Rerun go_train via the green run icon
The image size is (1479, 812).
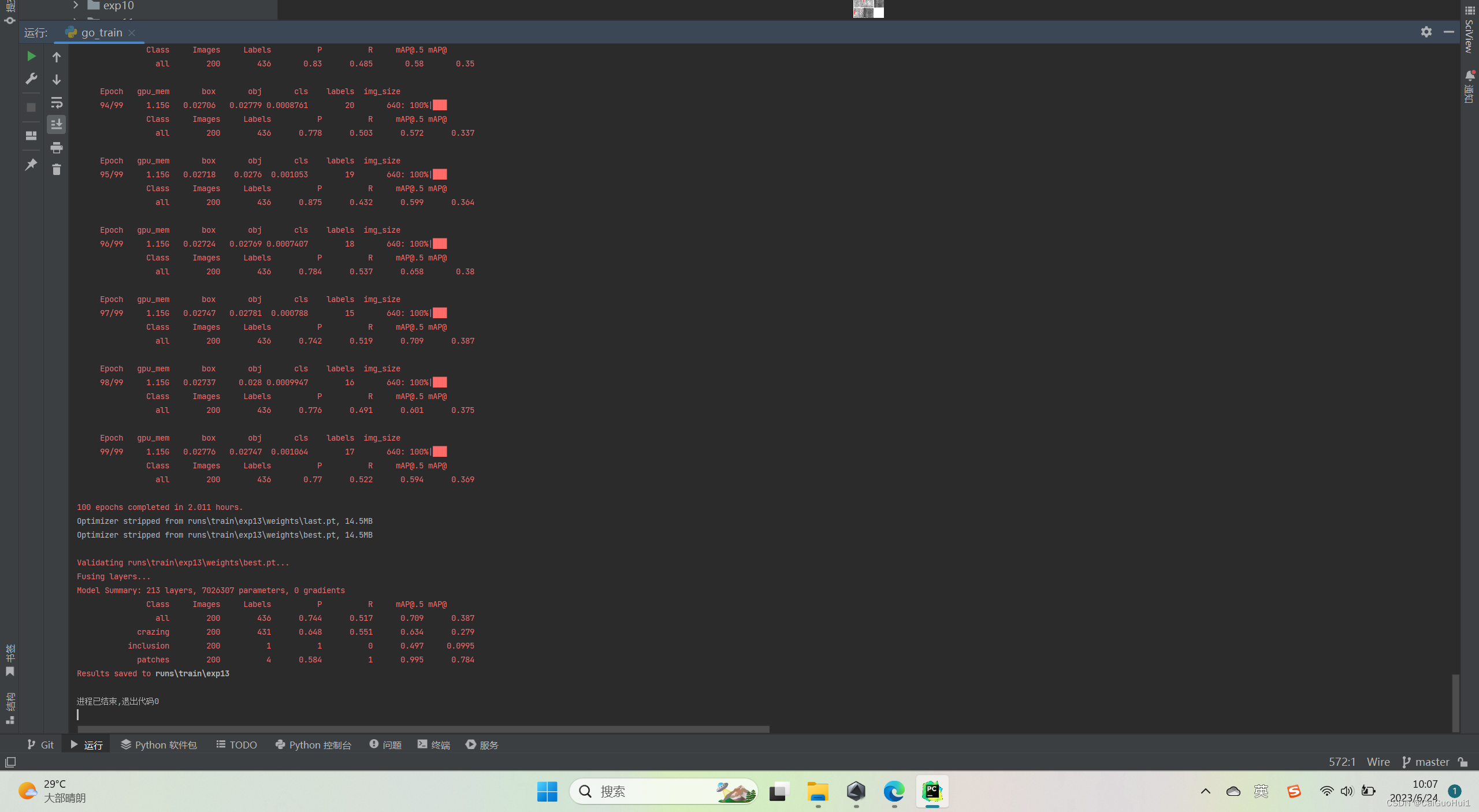click(x=31, y=56)
